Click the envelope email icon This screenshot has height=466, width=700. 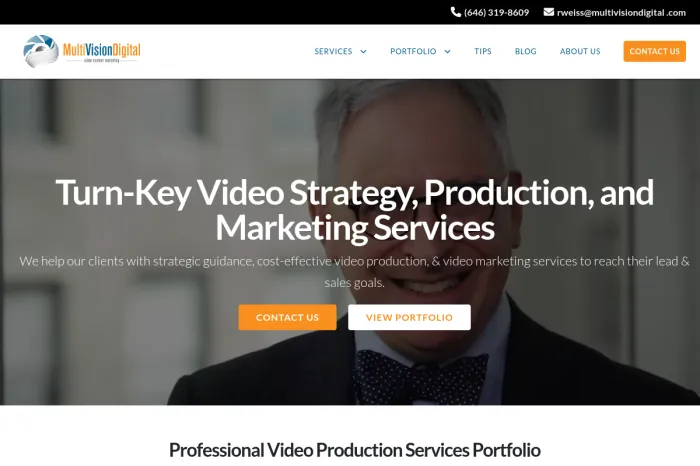[549, 12]
